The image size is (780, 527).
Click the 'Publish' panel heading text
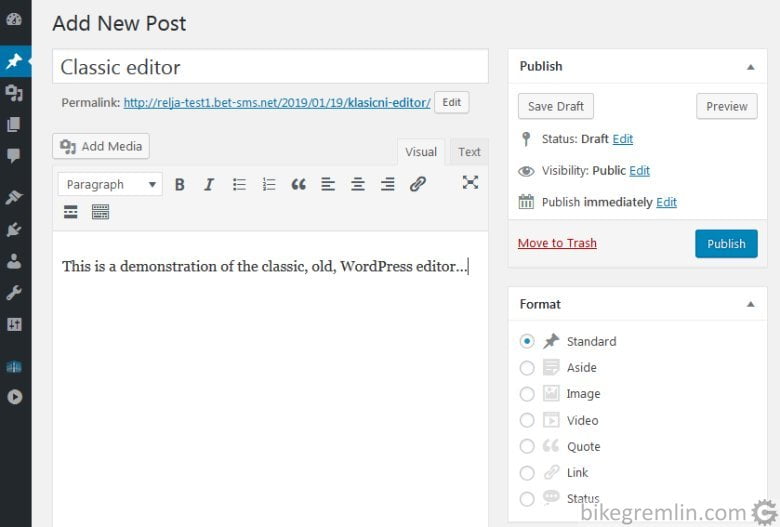pos(541,66)
